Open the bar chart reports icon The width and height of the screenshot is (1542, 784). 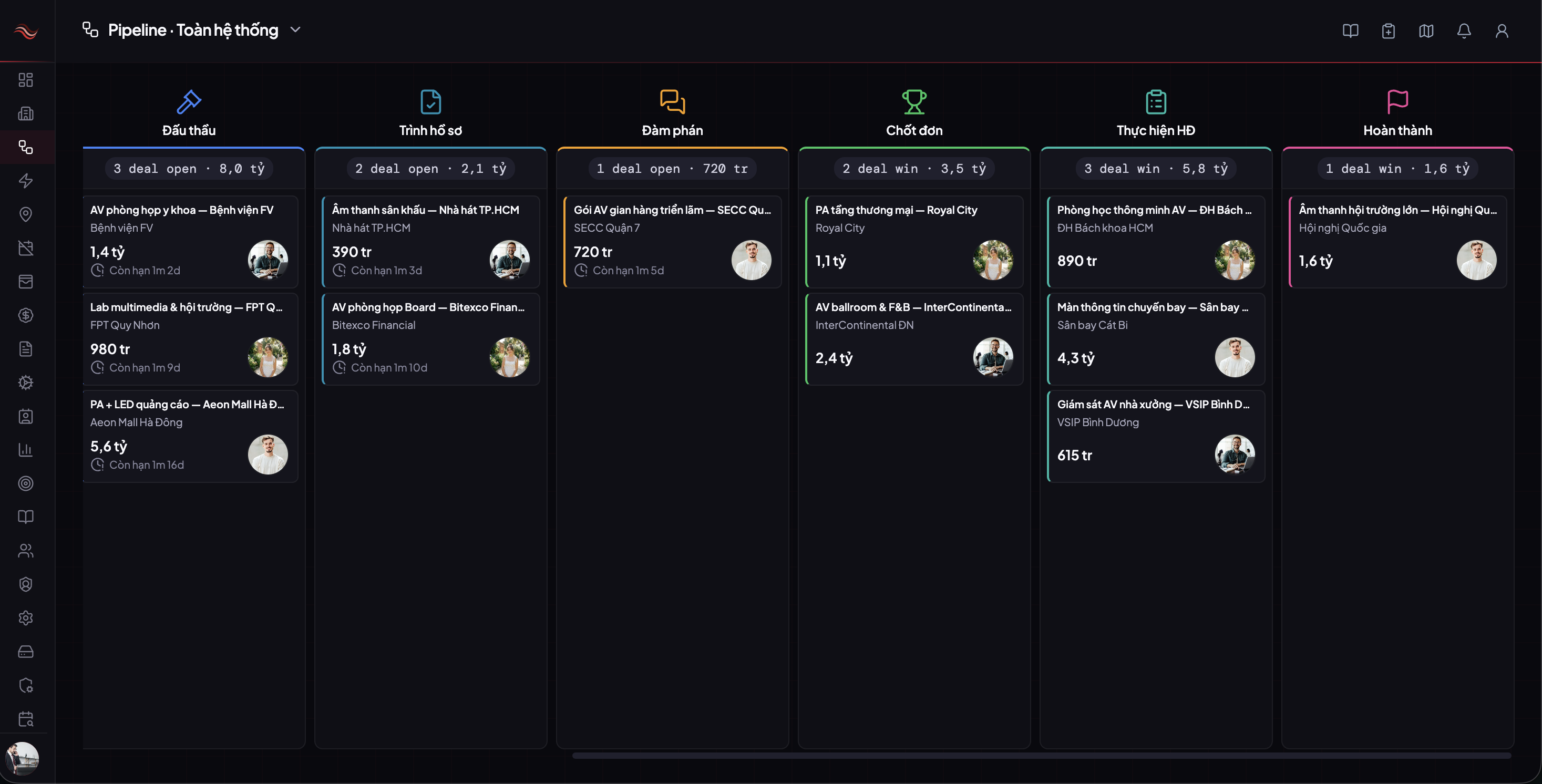click(x=26, y=449)
